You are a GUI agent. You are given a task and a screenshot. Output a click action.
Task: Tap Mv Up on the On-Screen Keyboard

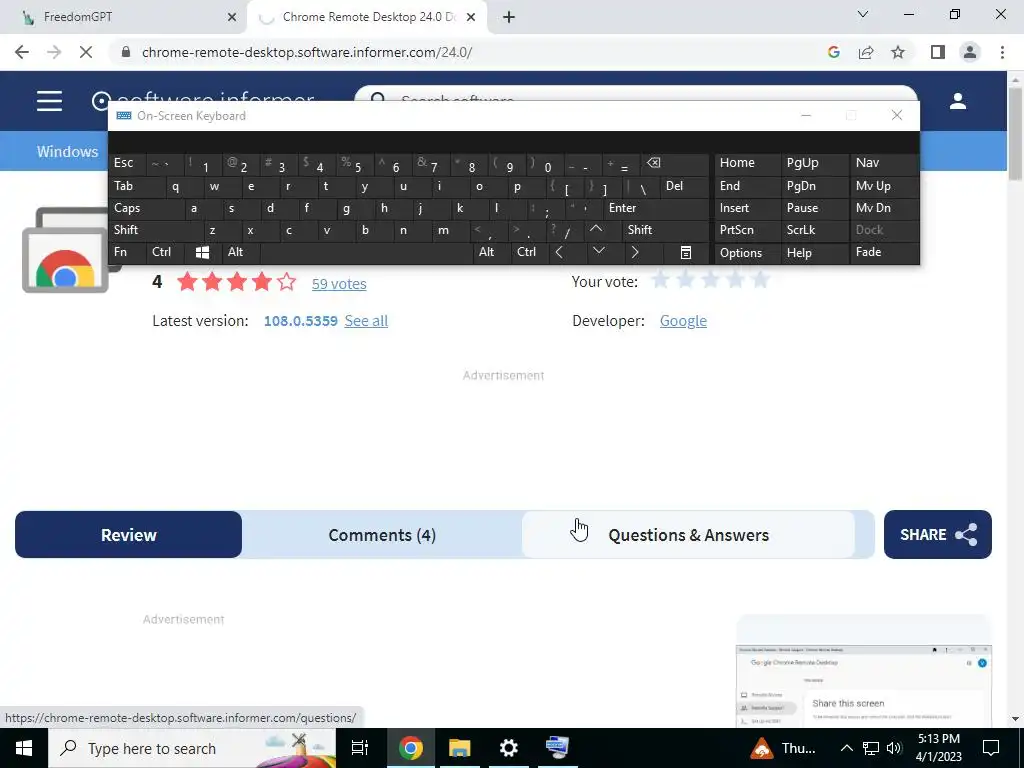tap(884, 186)
